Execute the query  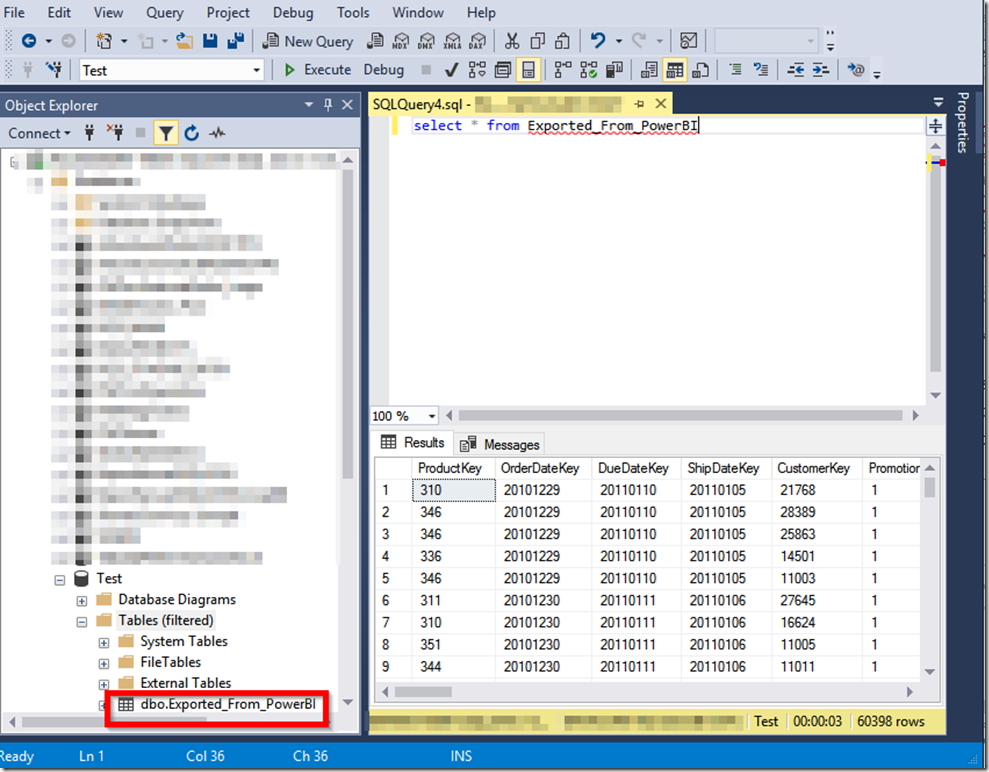(318, 69)
